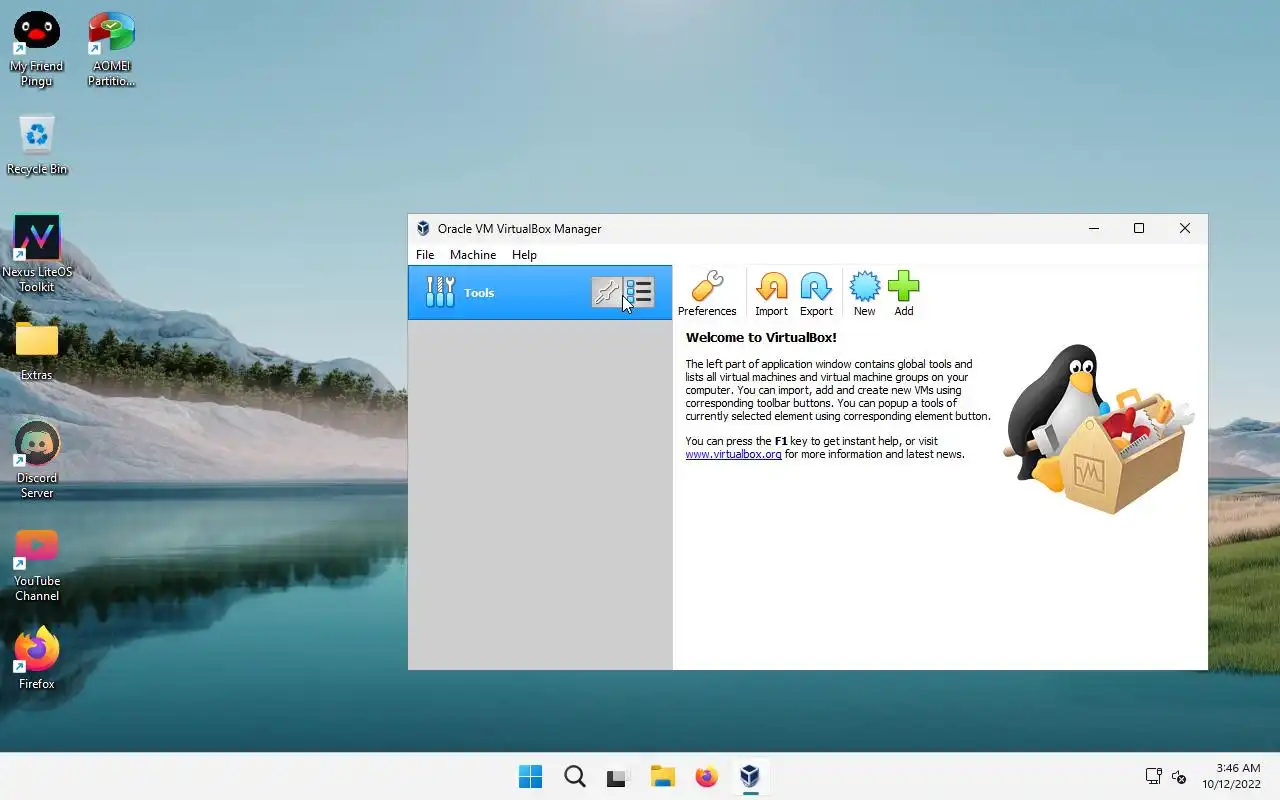1280x800 pixels.
Task: Create a New virtual machine
Action: pos(864,294)
